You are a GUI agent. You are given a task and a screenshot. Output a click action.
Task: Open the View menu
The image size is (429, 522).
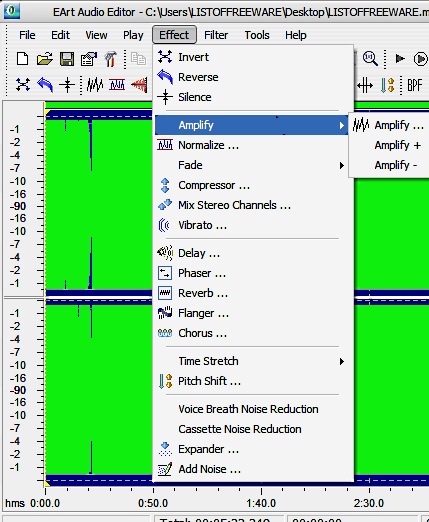[96, 35]
